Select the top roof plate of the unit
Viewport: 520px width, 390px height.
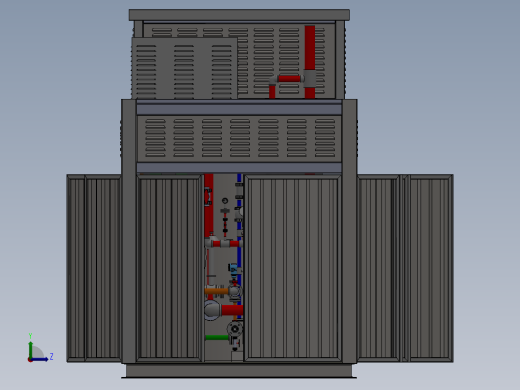pyautogui.click(x=239, y=15)
